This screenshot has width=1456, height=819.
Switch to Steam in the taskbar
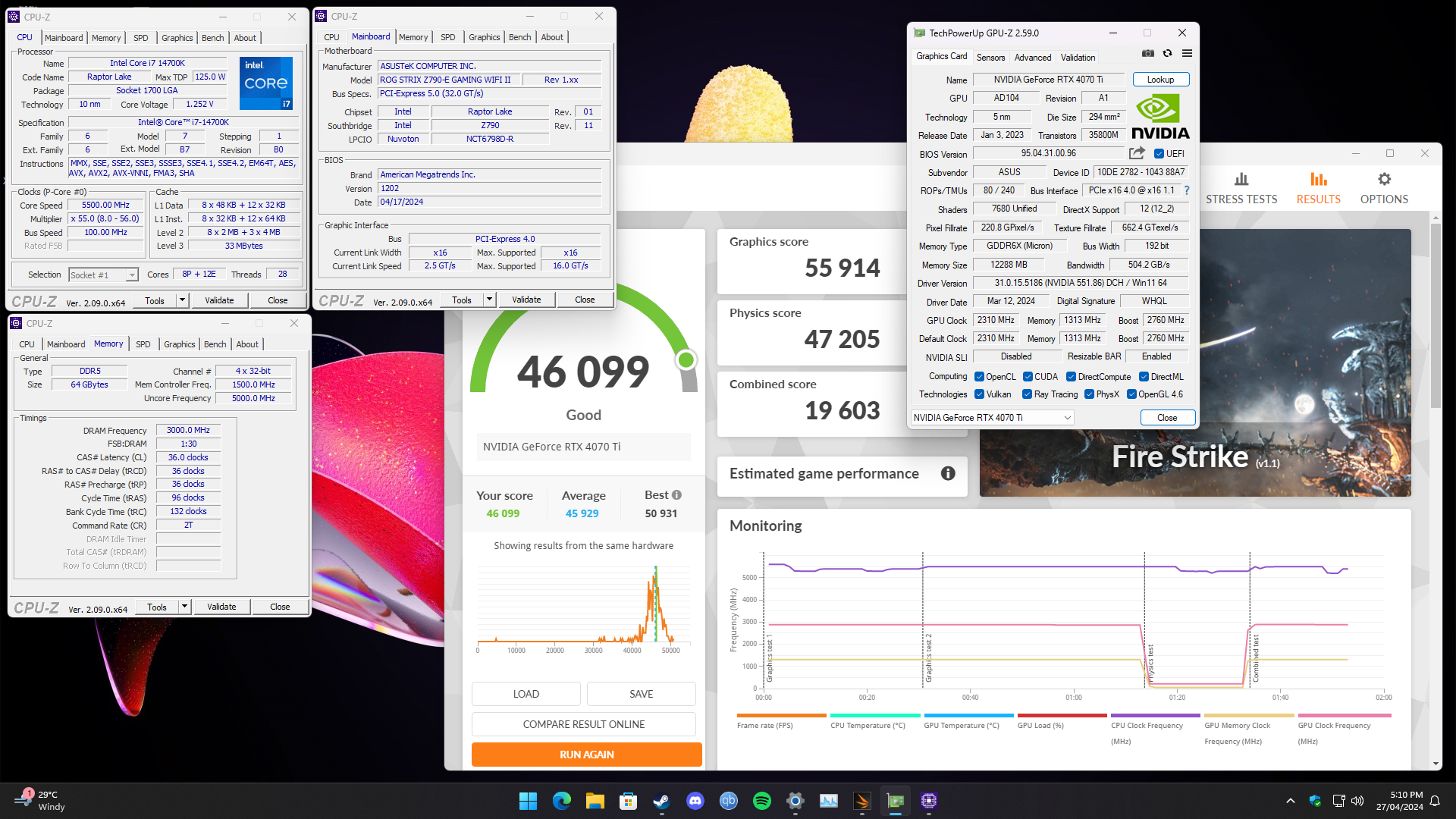coord(661,801)
